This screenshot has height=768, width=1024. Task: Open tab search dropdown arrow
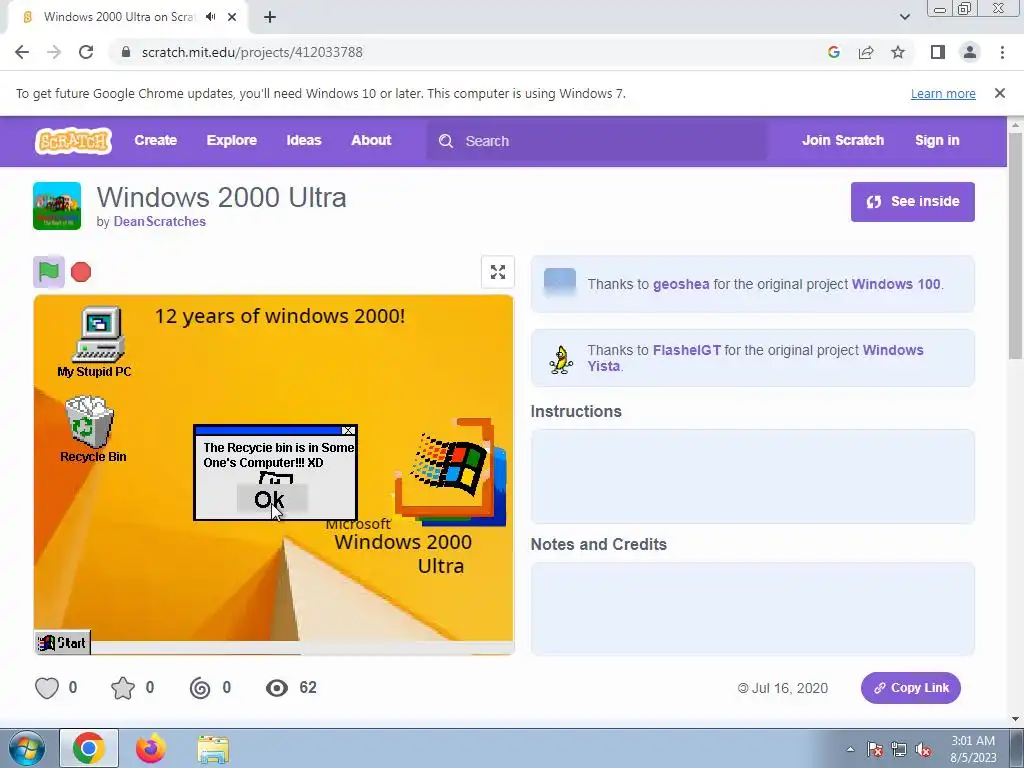pos(904,17)
